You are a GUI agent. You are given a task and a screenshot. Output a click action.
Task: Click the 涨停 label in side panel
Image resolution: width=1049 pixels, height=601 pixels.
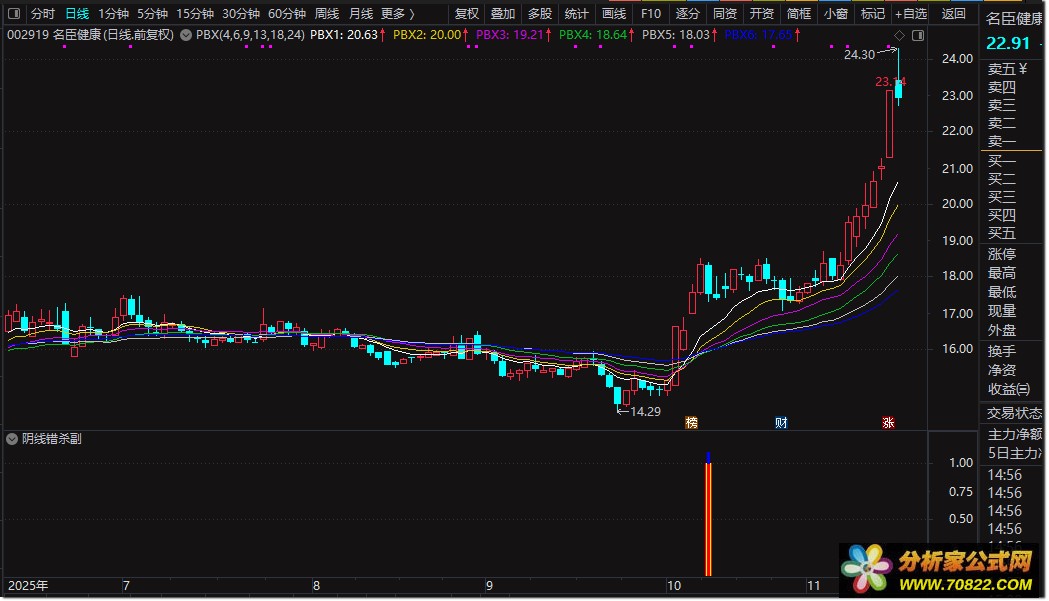pos(1002,254)
